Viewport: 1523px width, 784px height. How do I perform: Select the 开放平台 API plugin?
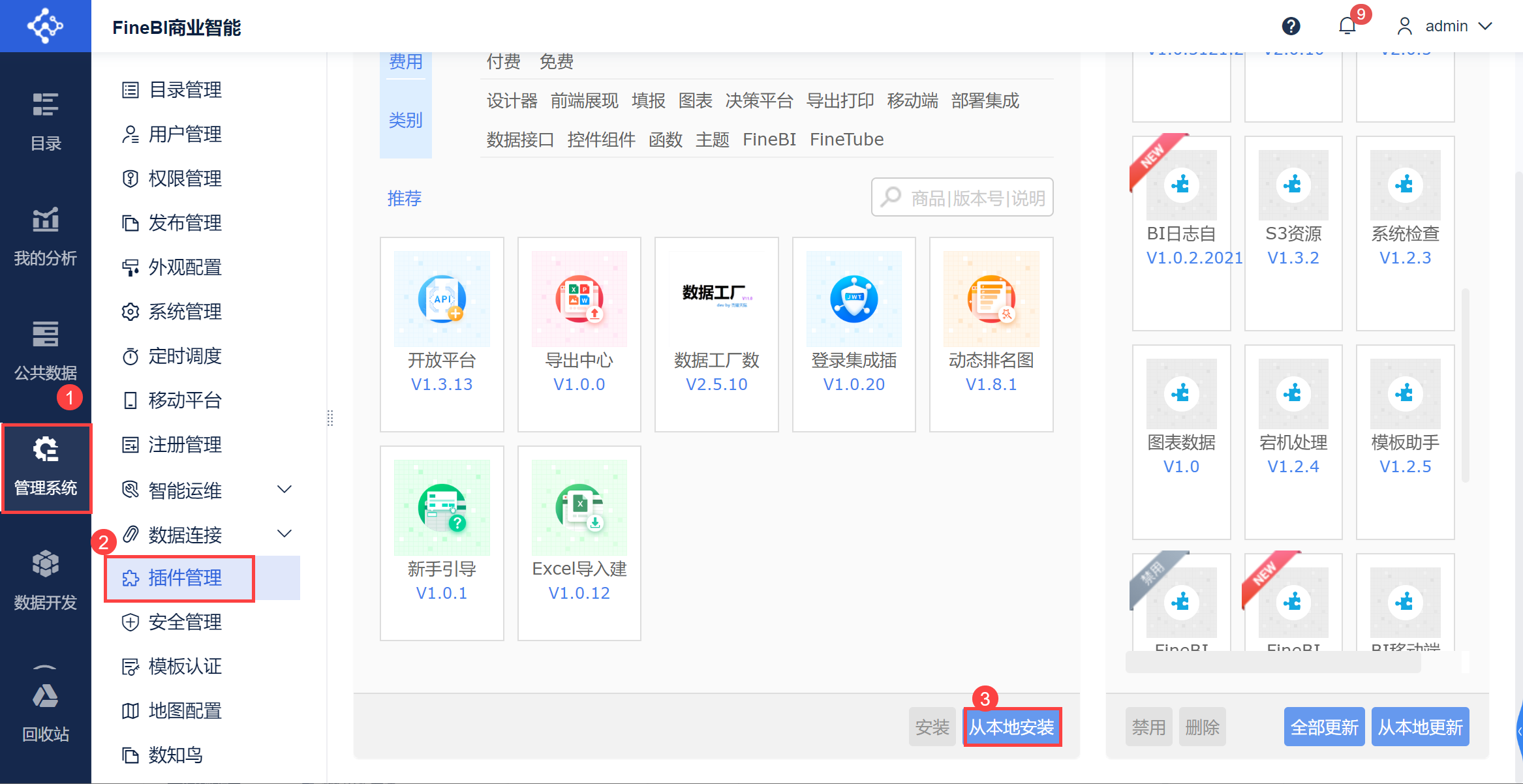tap(442, 334)
